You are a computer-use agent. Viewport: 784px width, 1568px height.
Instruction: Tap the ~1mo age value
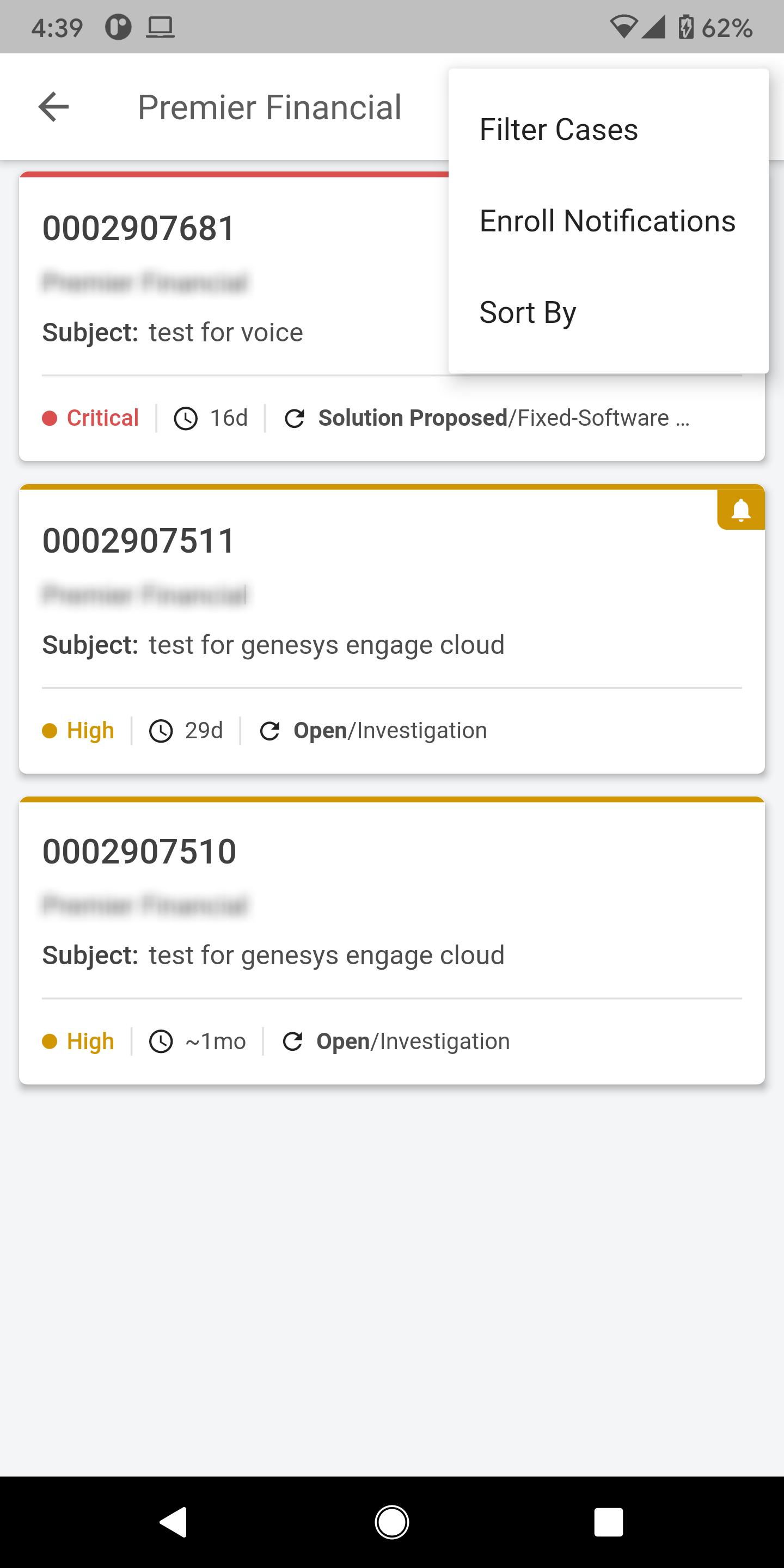click(216, 1042)
